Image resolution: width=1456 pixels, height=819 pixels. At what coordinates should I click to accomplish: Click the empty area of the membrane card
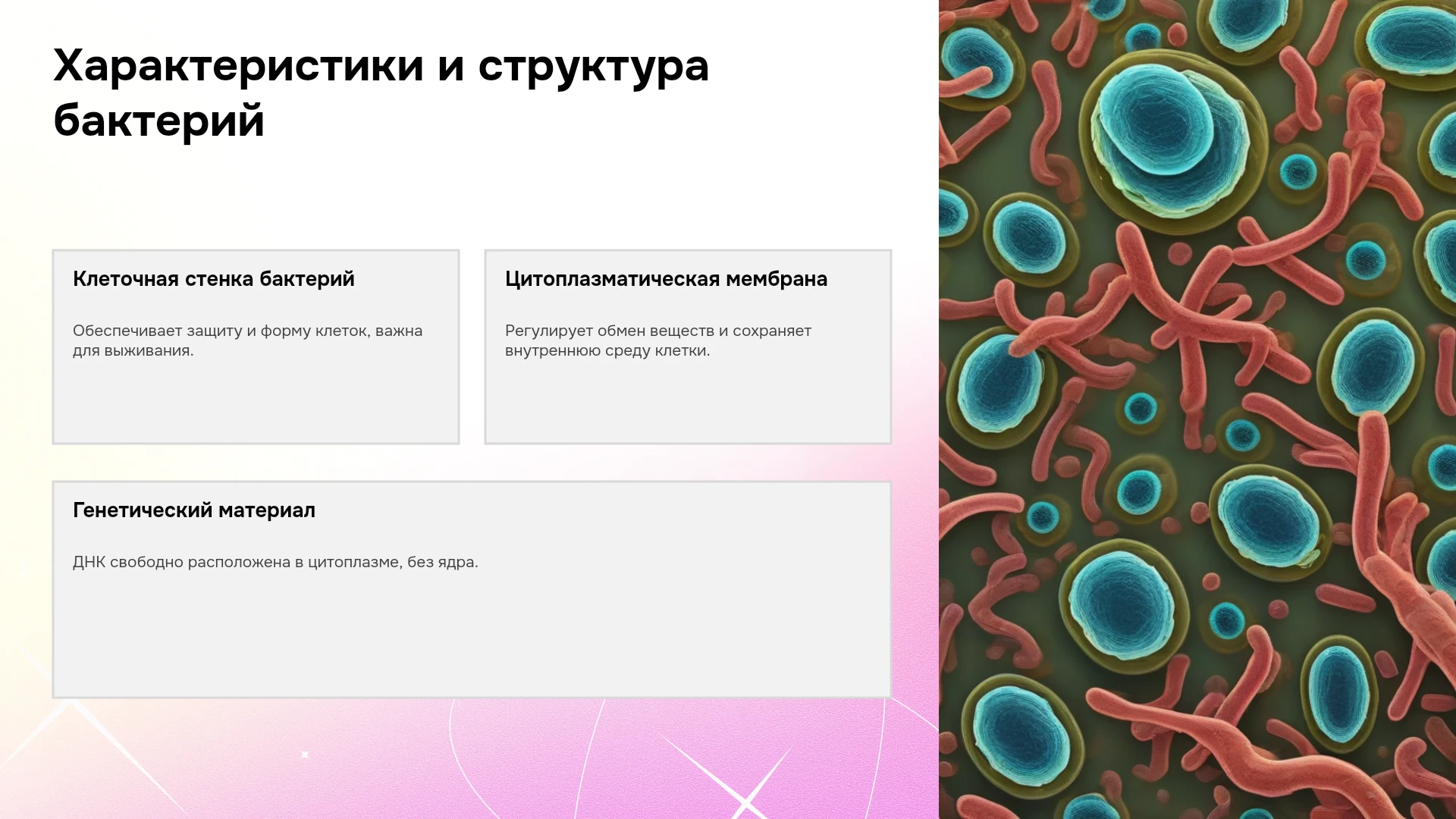pyautogui.click(x=688, y=402)
